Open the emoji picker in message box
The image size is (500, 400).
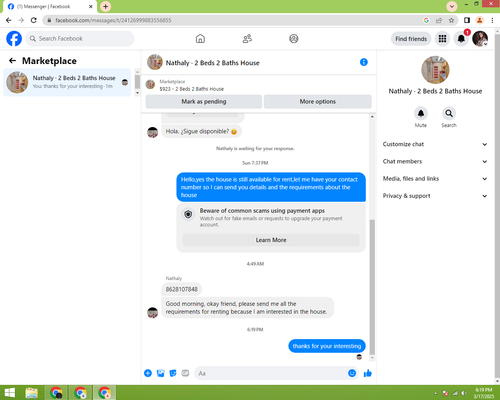coord(352,373)
